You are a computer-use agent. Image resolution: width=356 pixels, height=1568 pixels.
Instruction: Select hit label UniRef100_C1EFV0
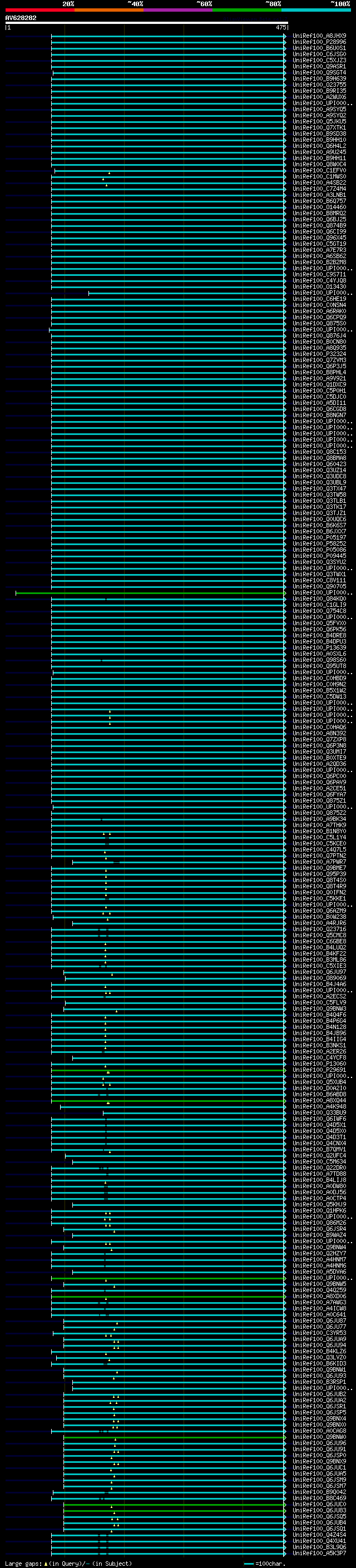(319, 170)
